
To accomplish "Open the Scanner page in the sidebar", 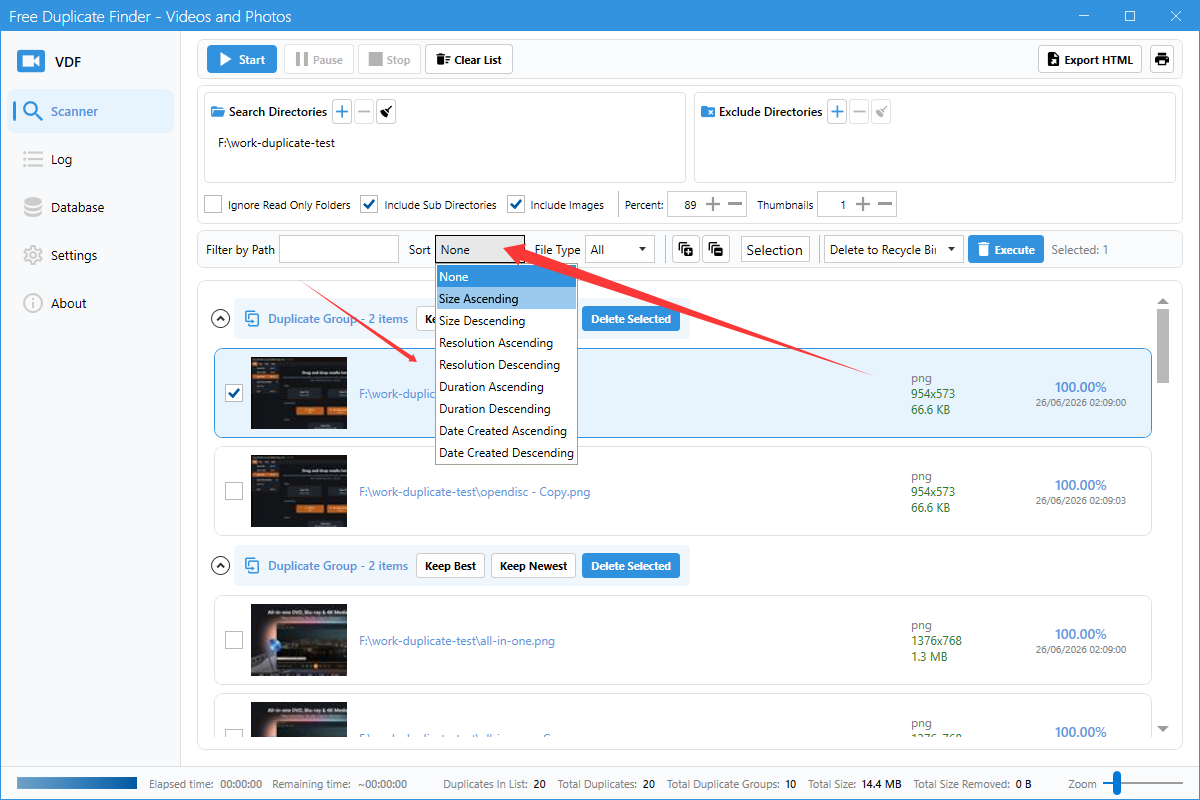I will (x=92, y=111).
